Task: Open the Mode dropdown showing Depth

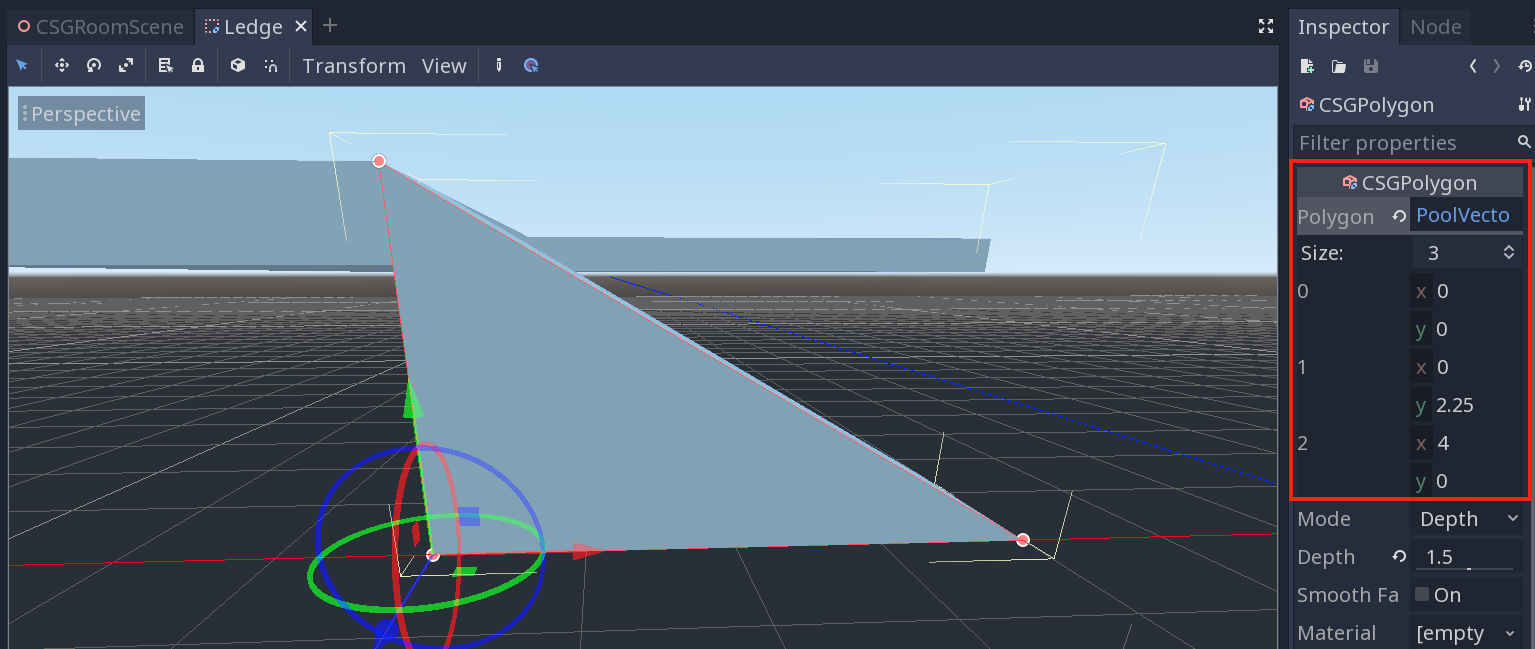Action: 1467,519
